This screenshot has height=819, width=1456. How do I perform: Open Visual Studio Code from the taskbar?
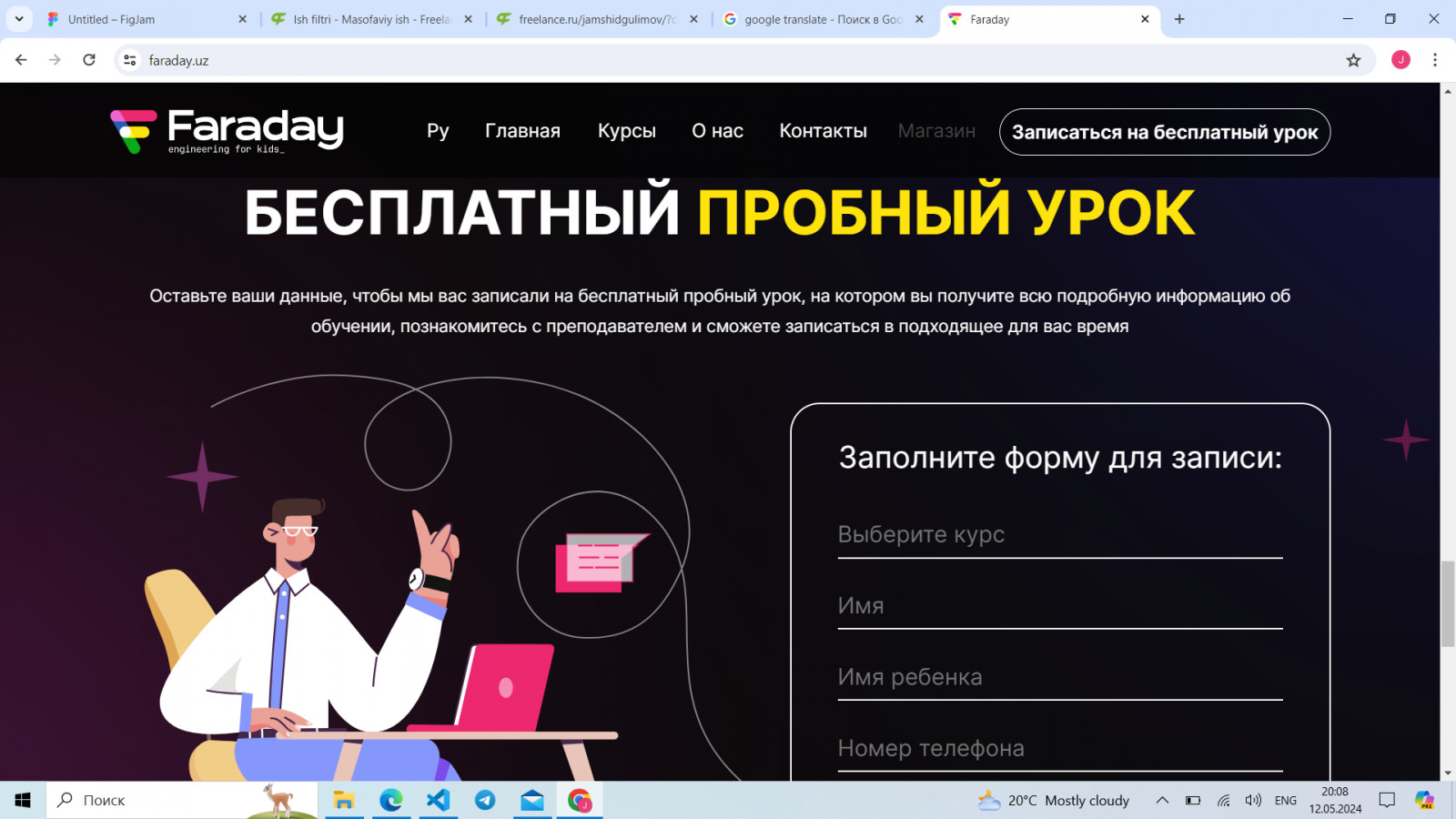coord(438,800)
